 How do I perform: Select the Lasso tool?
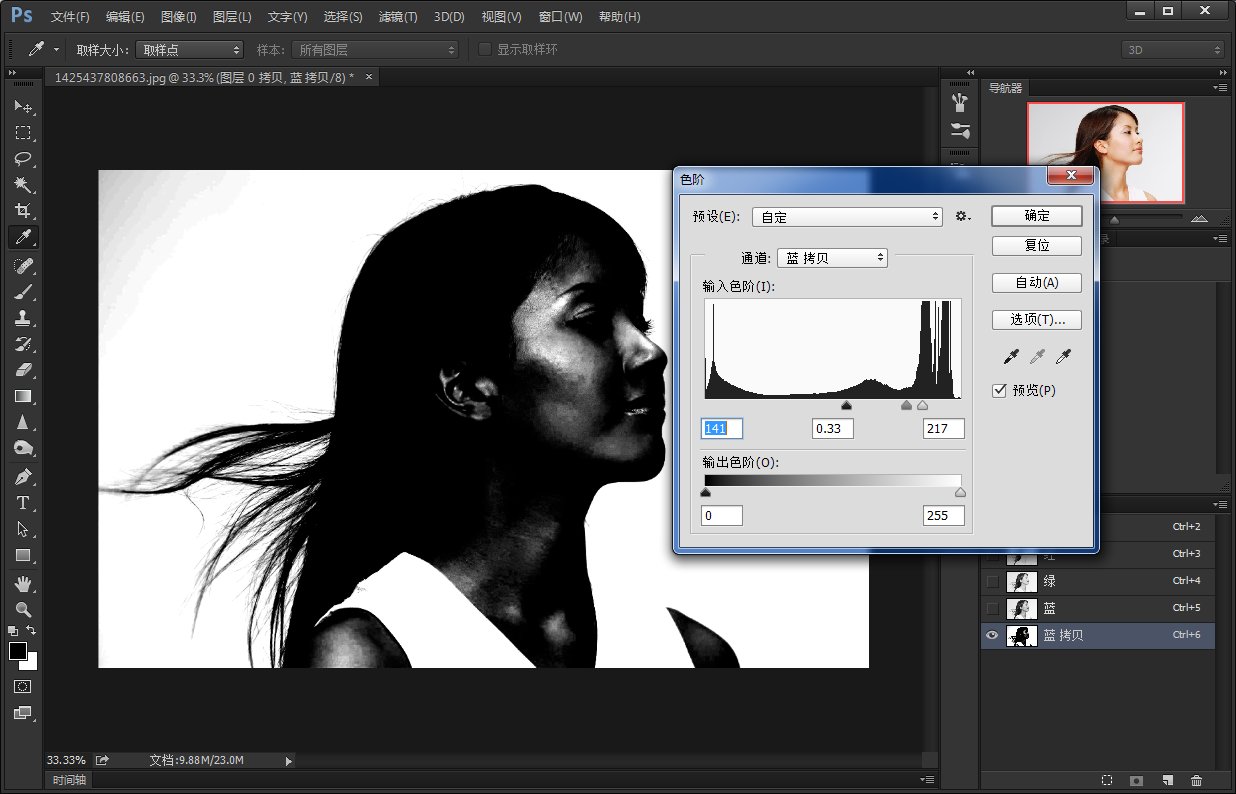tap(23, 159)
